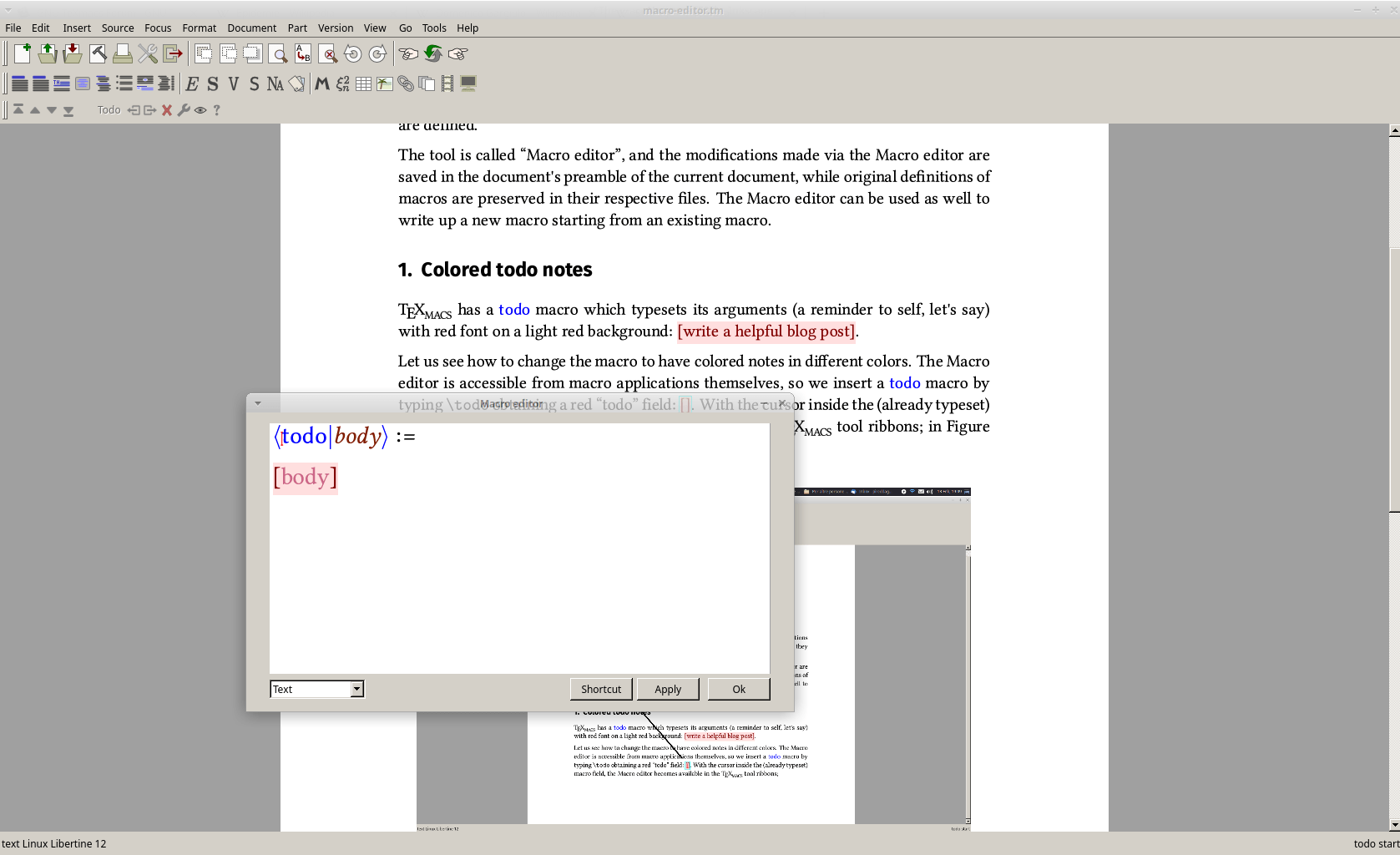Insert a hyperlink with the chain icon

click(x=406, y=83)
